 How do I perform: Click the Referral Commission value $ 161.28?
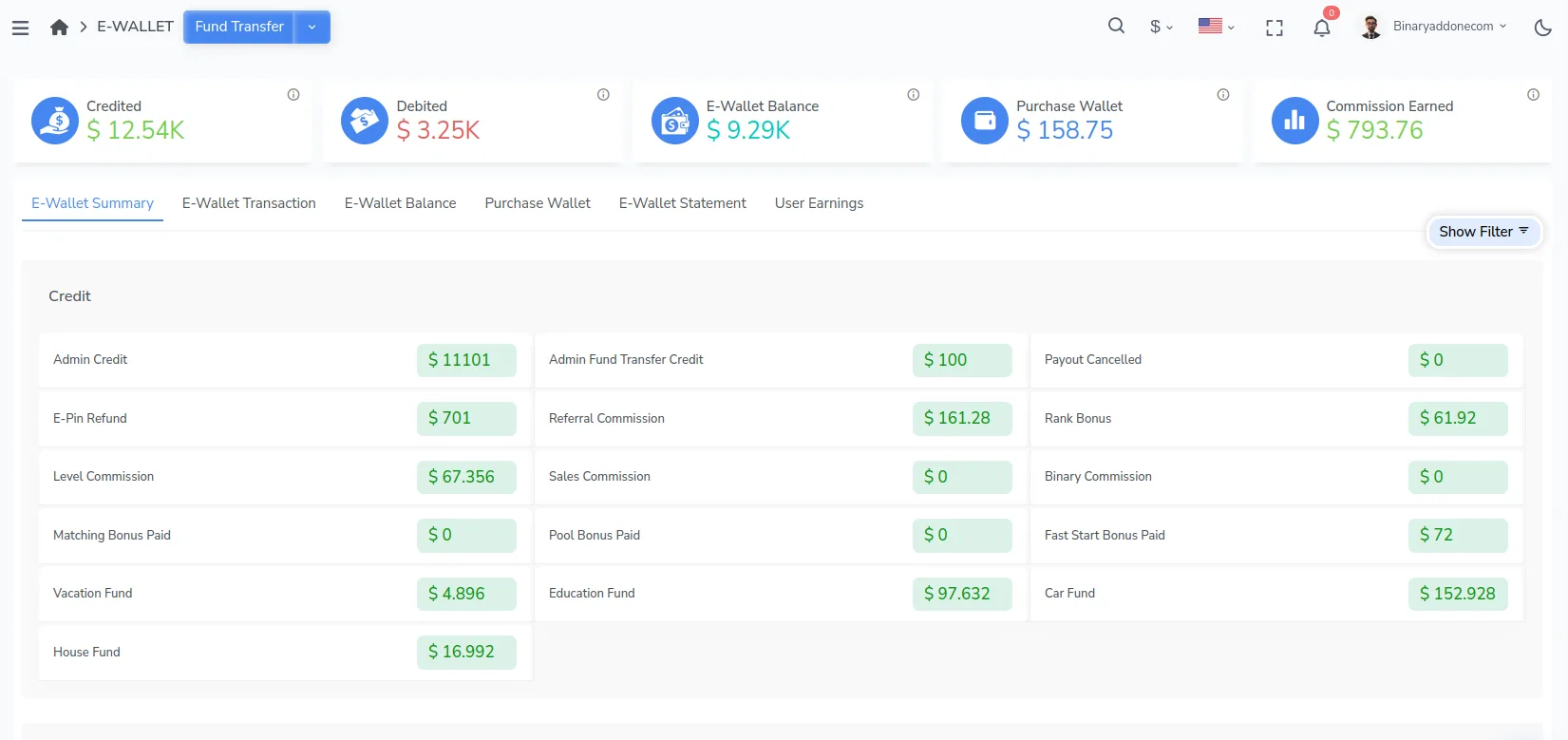pyautogui.click(x=962, y=418)
